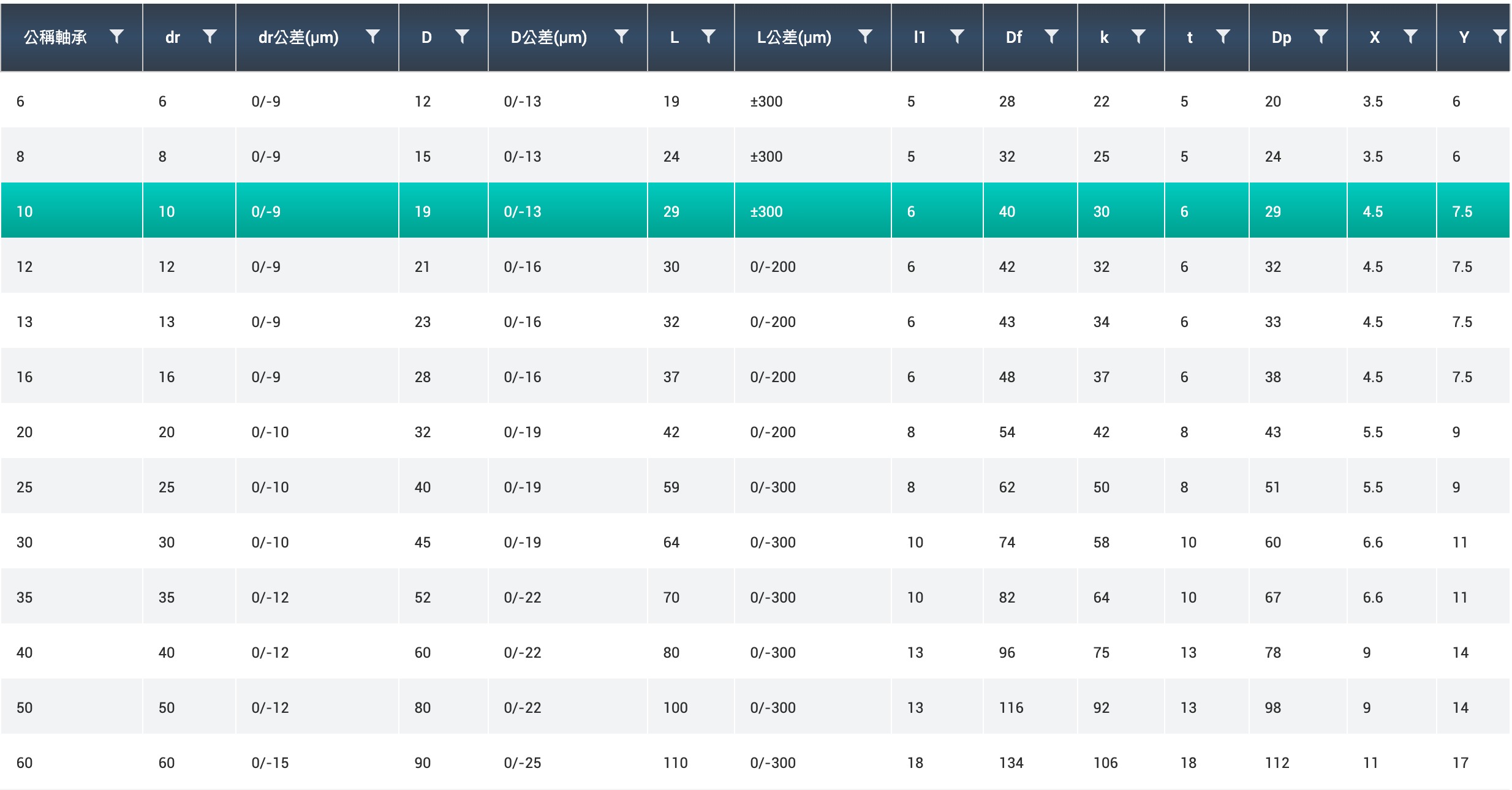Viewport: 1512px width, 790px height.
Task: Click the dr公差(μm) header text
Action: click(x=298, y=37)
